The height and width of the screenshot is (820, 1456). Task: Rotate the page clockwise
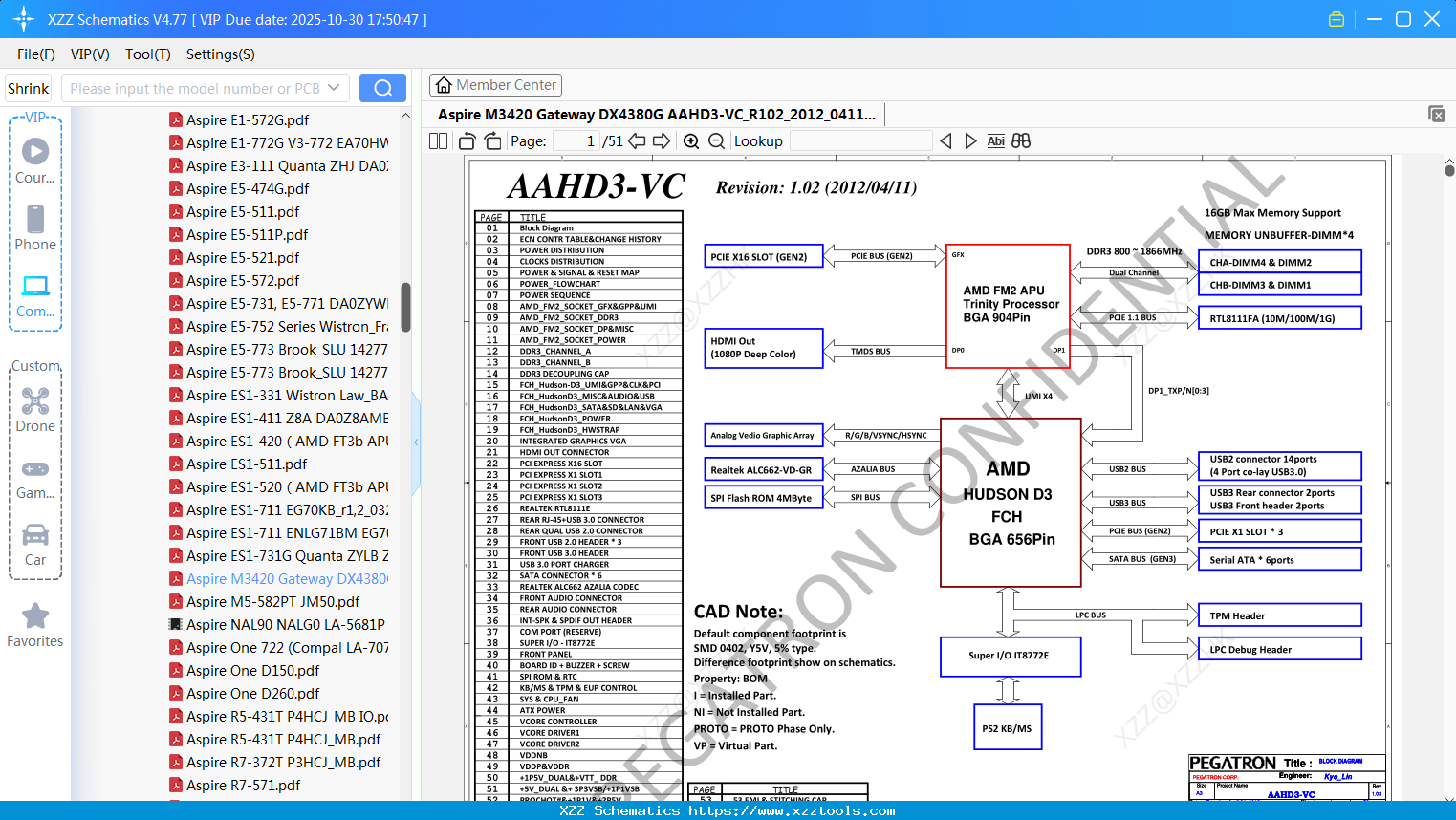point(492,141)
